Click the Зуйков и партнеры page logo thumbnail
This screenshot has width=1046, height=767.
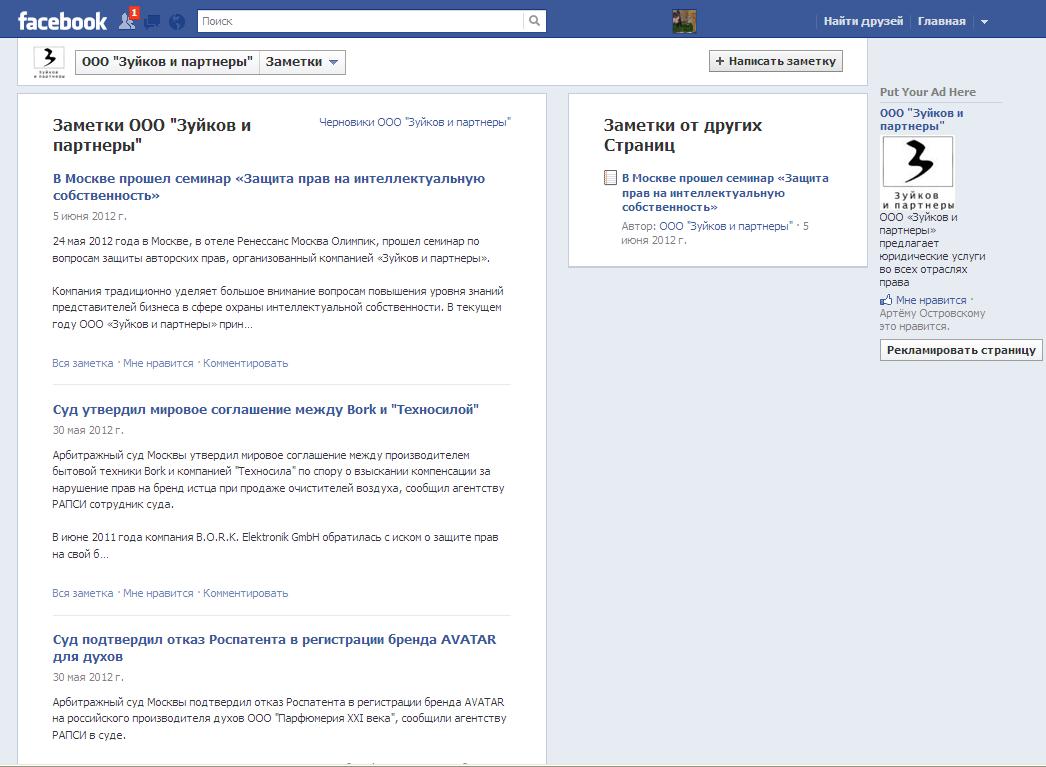(49, 62)
